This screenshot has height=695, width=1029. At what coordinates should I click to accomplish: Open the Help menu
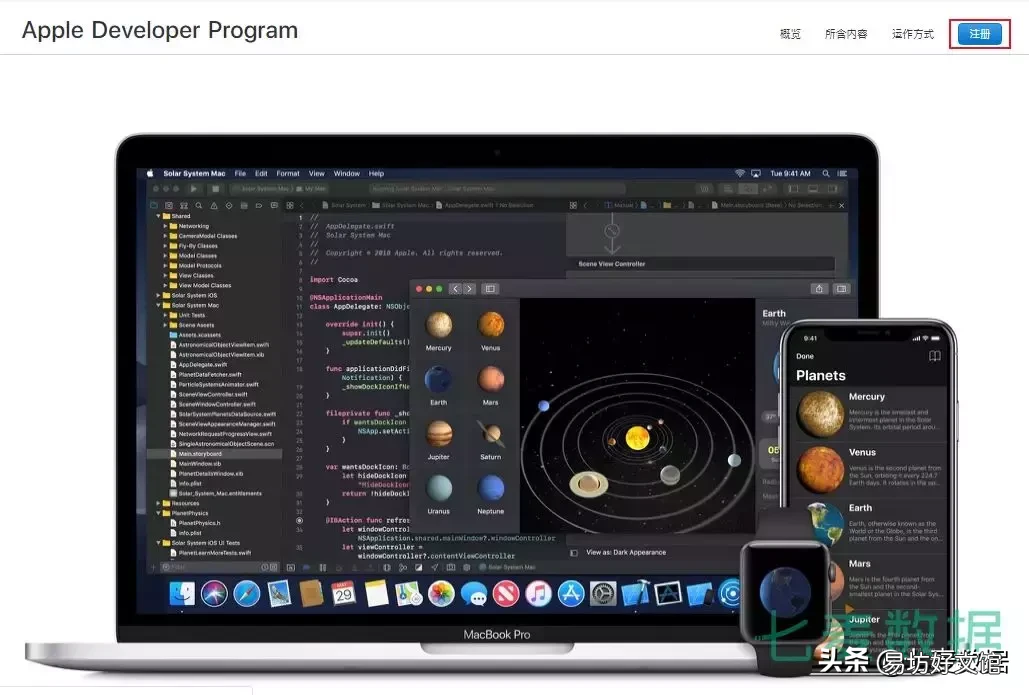click(376, 173)
